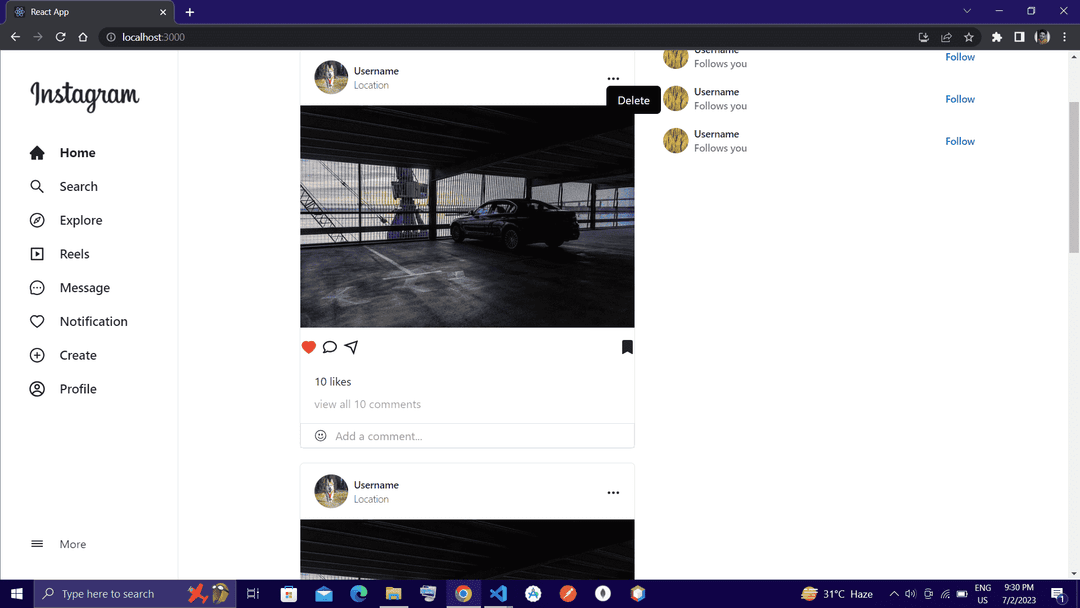Open the emoji smiley picker in comment box
The height and width of the screenshot is (608, 1080).
(320, 435)
